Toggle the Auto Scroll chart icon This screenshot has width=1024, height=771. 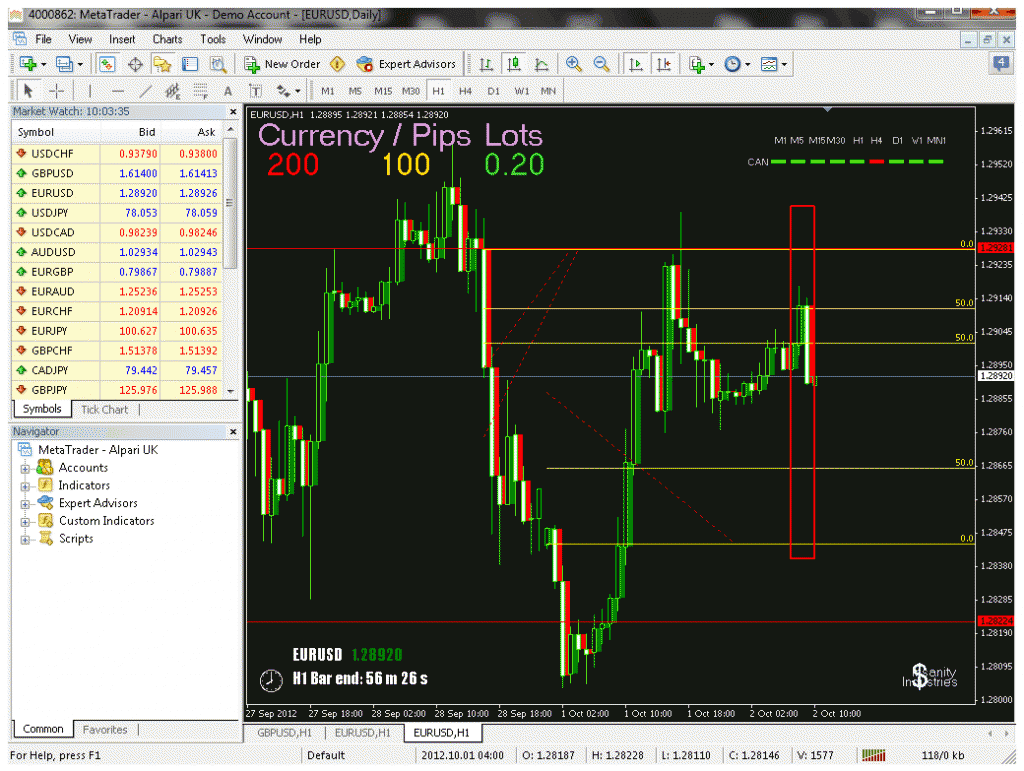click(x=635, y=64)
